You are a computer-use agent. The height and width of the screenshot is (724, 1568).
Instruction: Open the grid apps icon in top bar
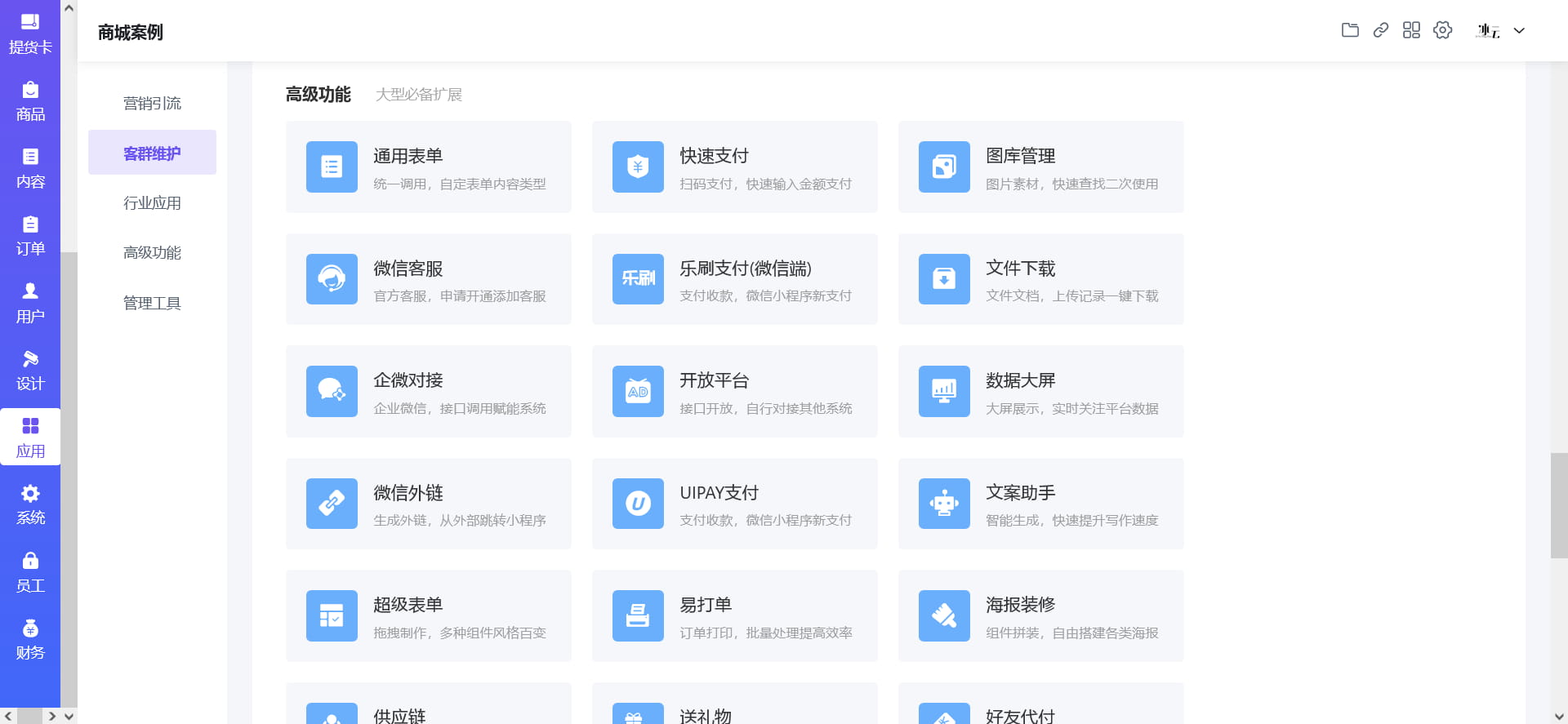point(1411,30)
